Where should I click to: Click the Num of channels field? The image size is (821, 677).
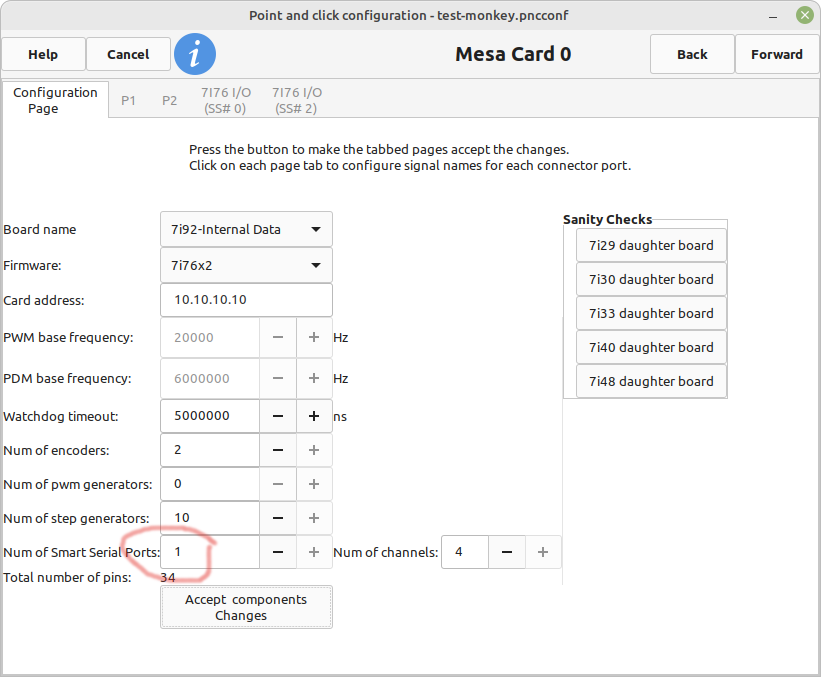465,552
